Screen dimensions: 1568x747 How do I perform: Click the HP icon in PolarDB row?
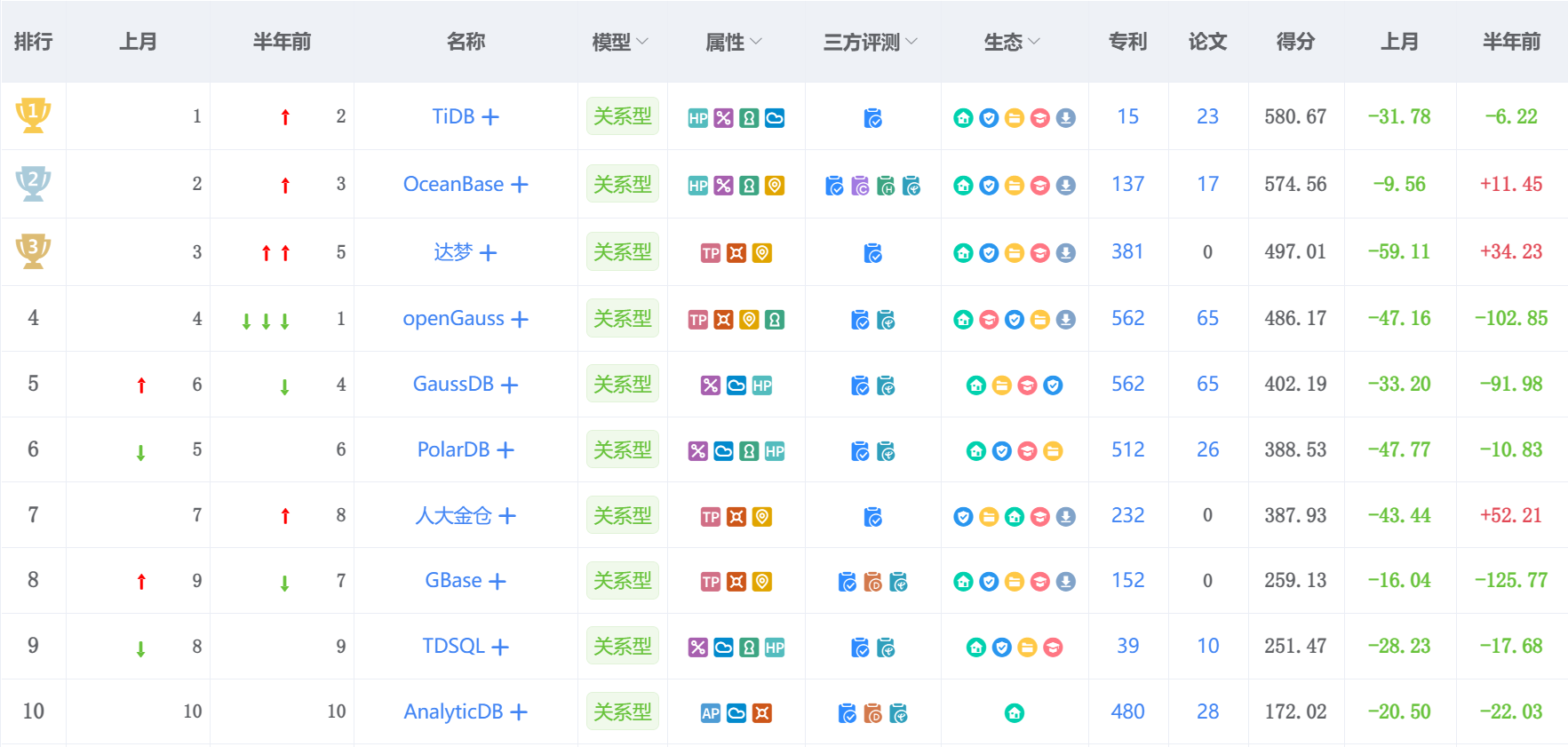[775, 451]
